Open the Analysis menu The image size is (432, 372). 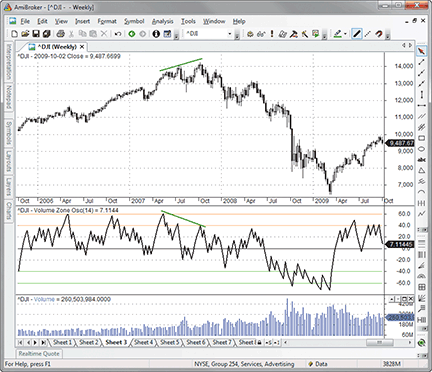click(163, 21)
